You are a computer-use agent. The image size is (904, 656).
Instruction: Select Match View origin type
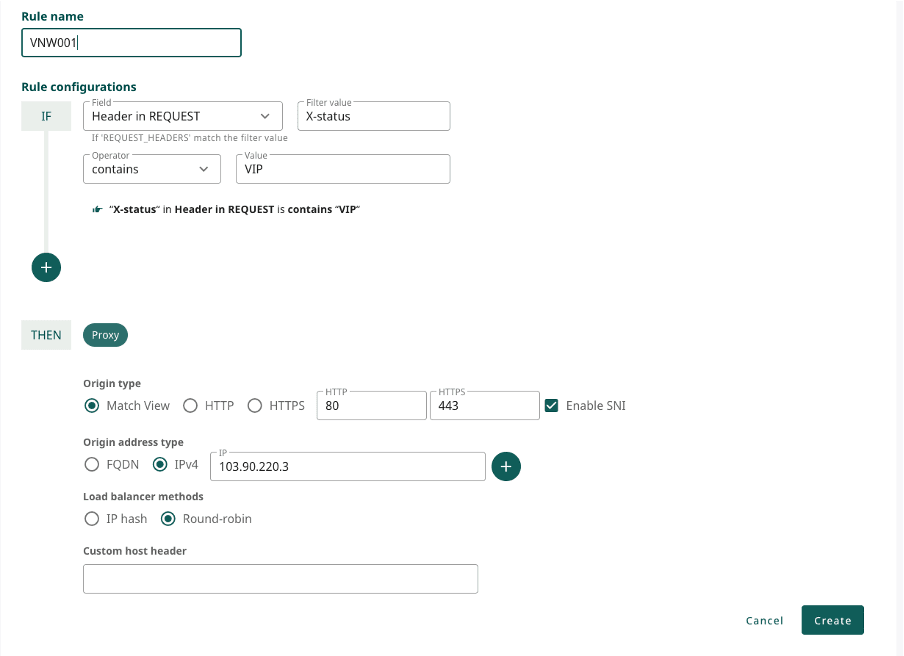click(x=92, y=406)
